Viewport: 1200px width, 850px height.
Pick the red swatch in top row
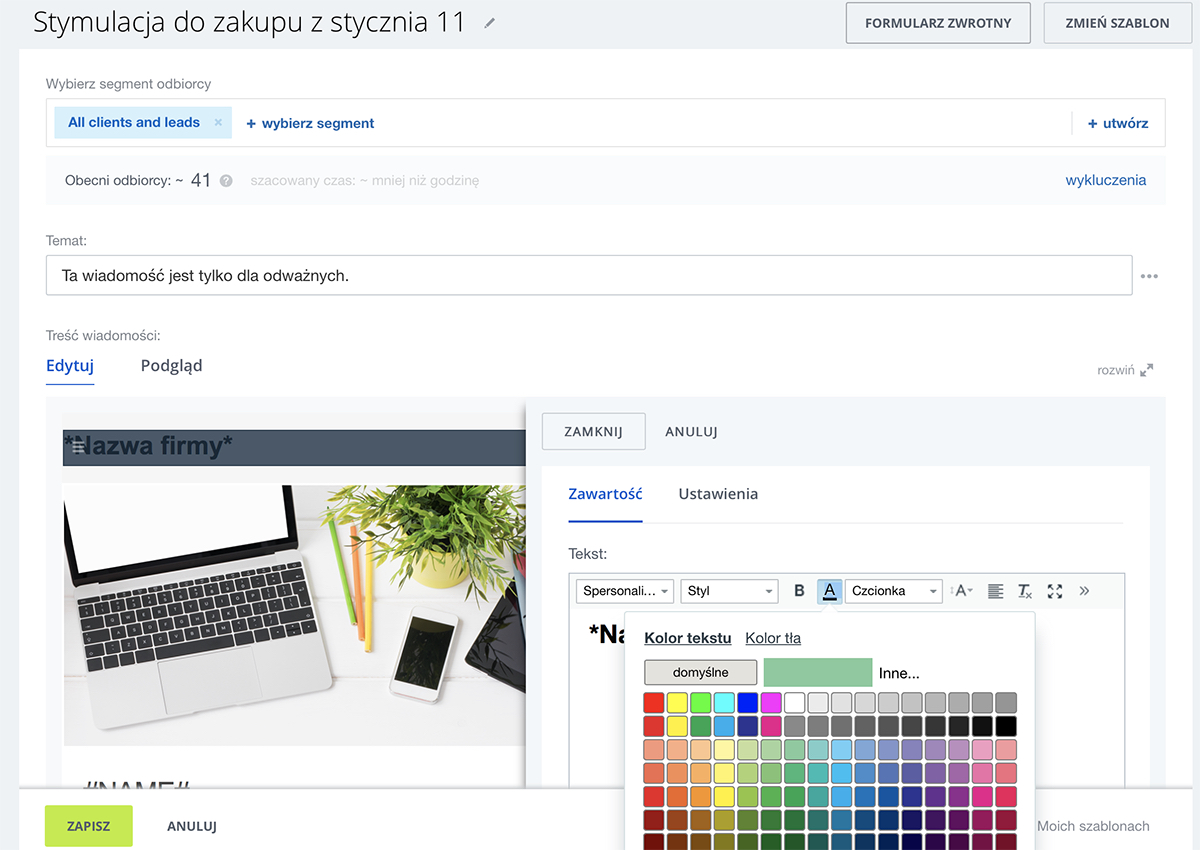(654, 702)
